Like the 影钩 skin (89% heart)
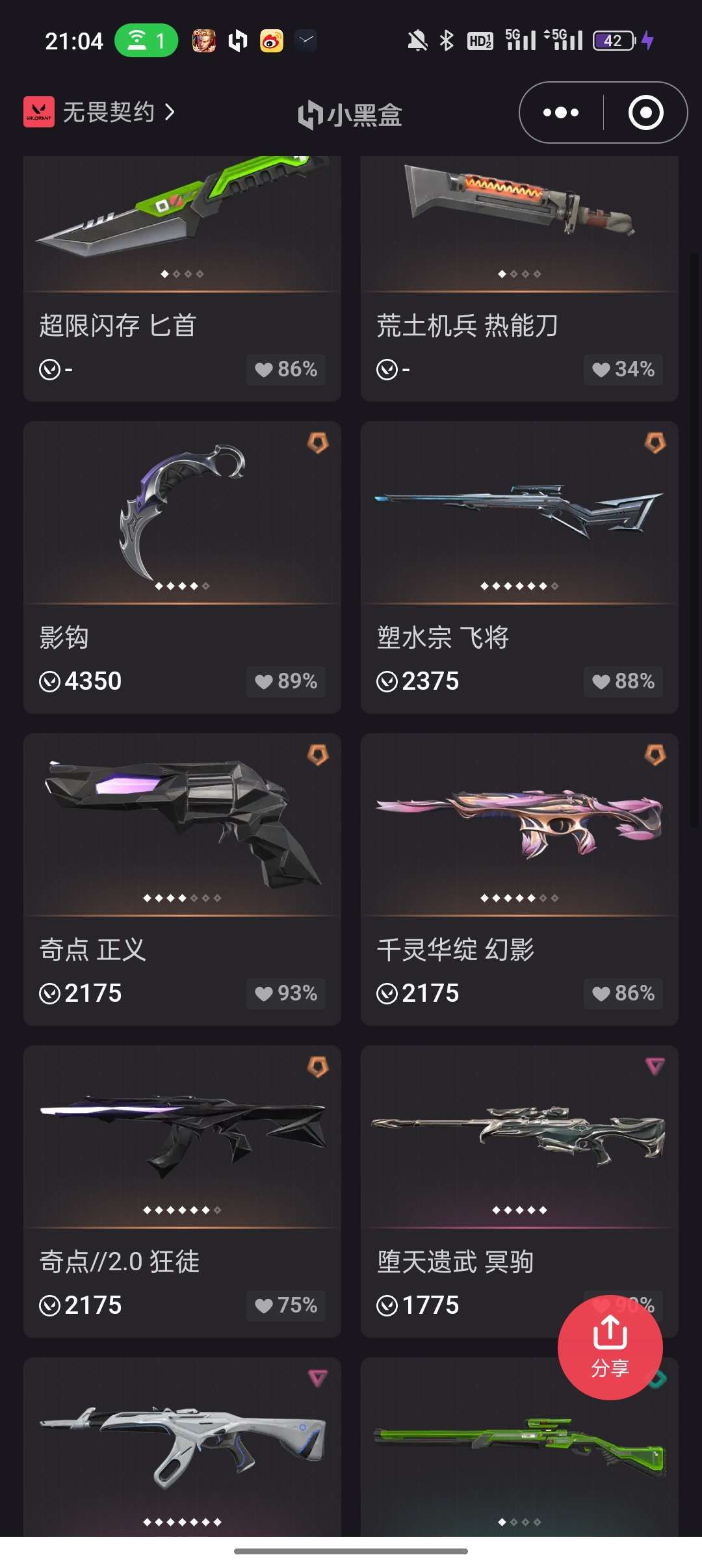This screenshot has width=702, height=1568. [x=286, y=681]
